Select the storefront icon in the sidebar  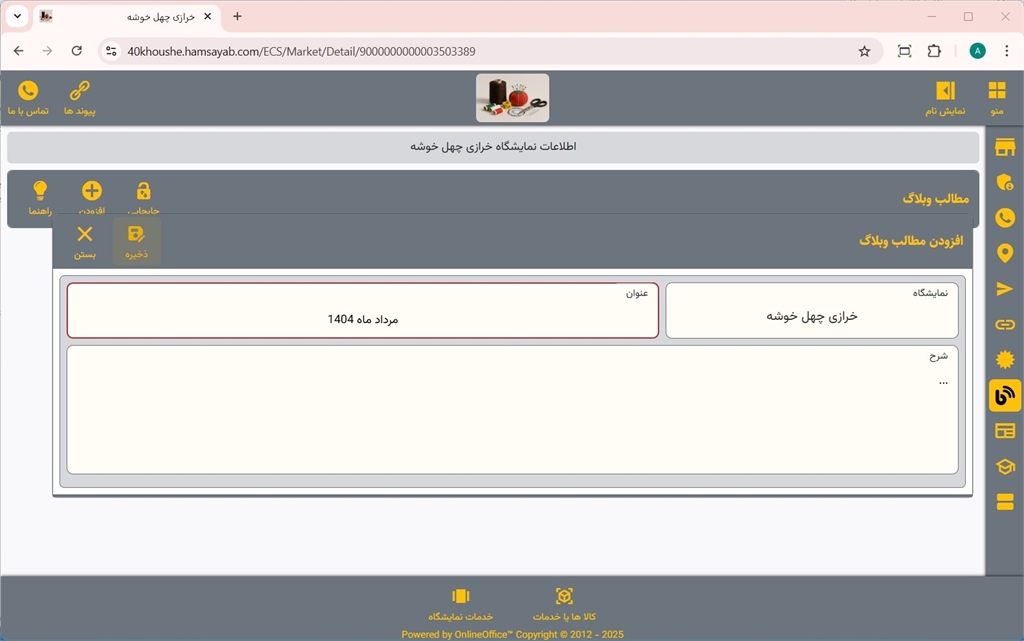(1005, 148)
